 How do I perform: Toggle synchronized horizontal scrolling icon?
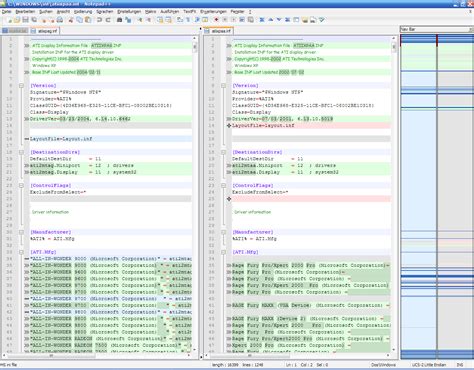169,20
